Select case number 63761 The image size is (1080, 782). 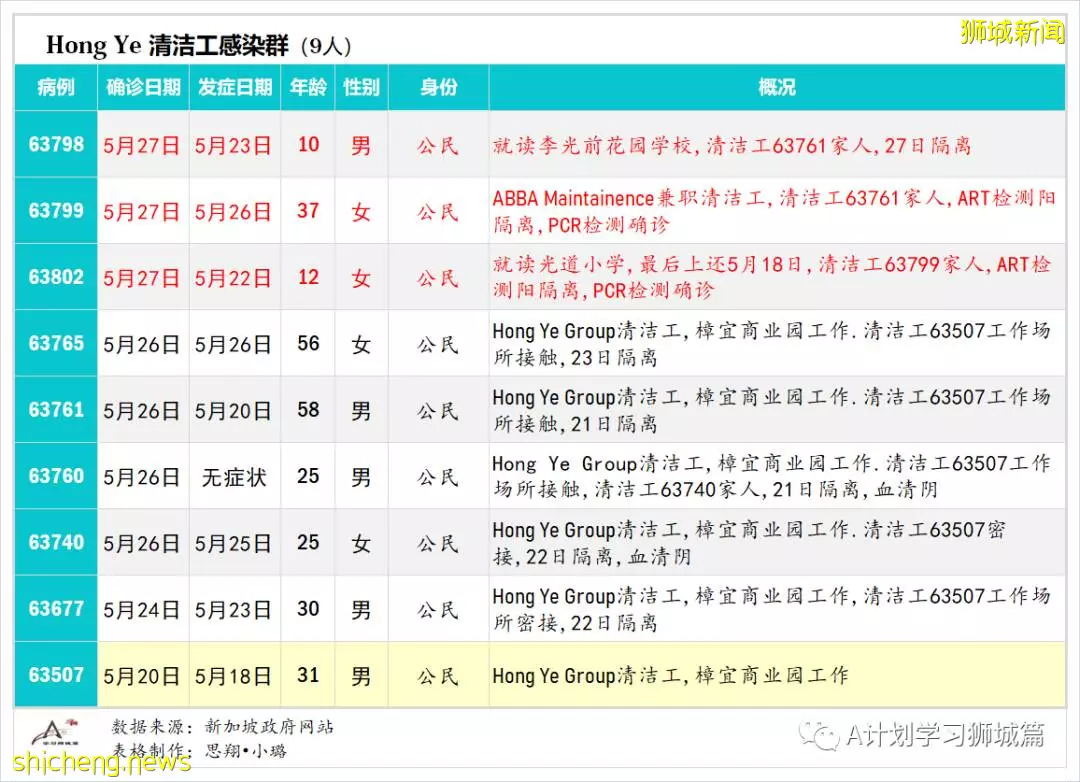tap(56, 409)
